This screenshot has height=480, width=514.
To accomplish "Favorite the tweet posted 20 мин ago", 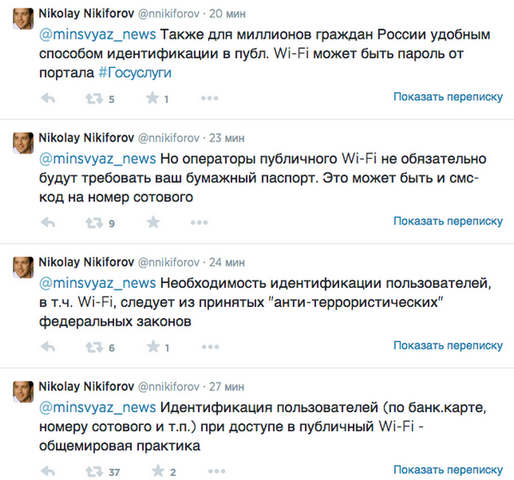I will (x=152, y=98).
